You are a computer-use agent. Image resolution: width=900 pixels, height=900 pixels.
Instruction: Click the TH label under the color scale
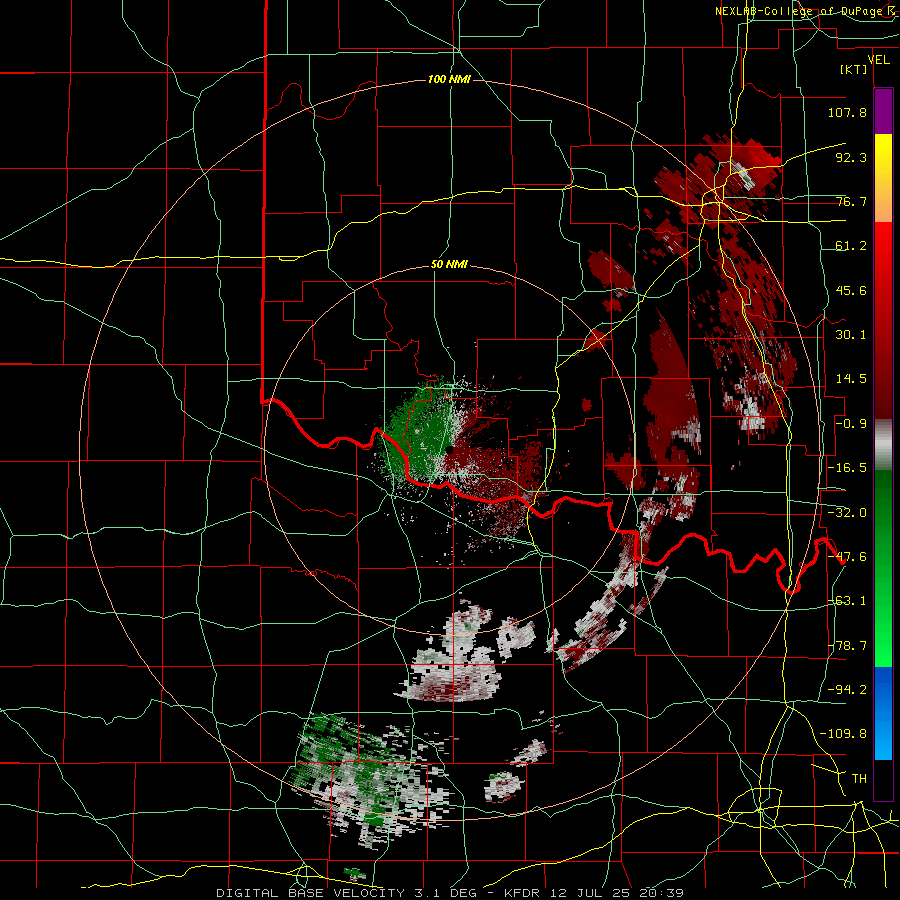point(859,778)
